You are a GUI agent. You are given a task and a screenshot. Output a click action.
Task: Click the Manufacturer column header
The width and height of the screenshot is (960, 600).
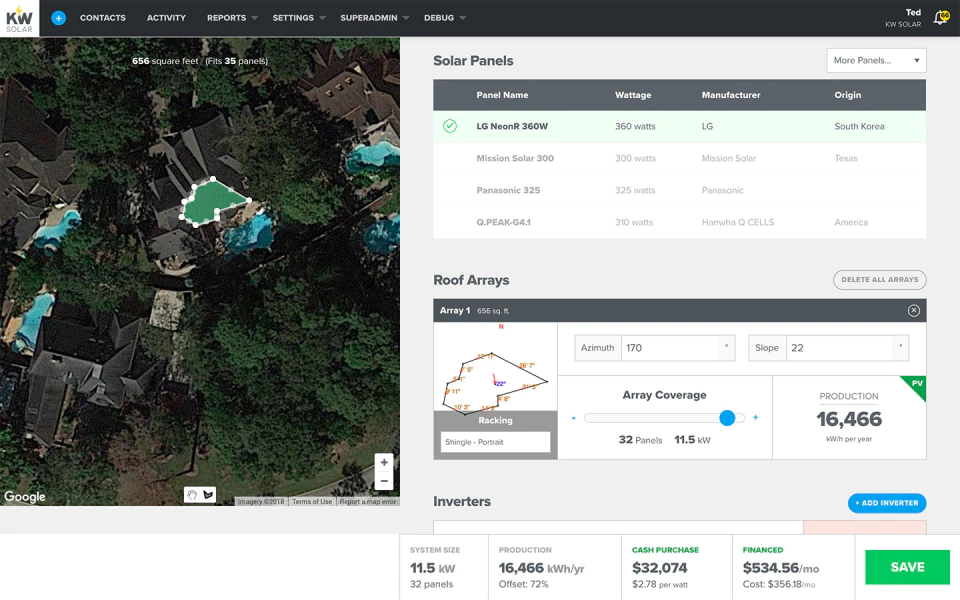(730, 95)
